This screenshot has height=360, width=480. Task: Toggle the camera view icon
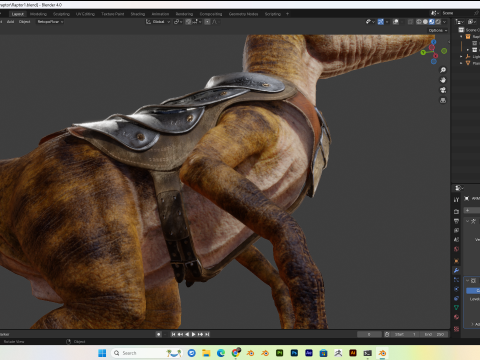443,90
